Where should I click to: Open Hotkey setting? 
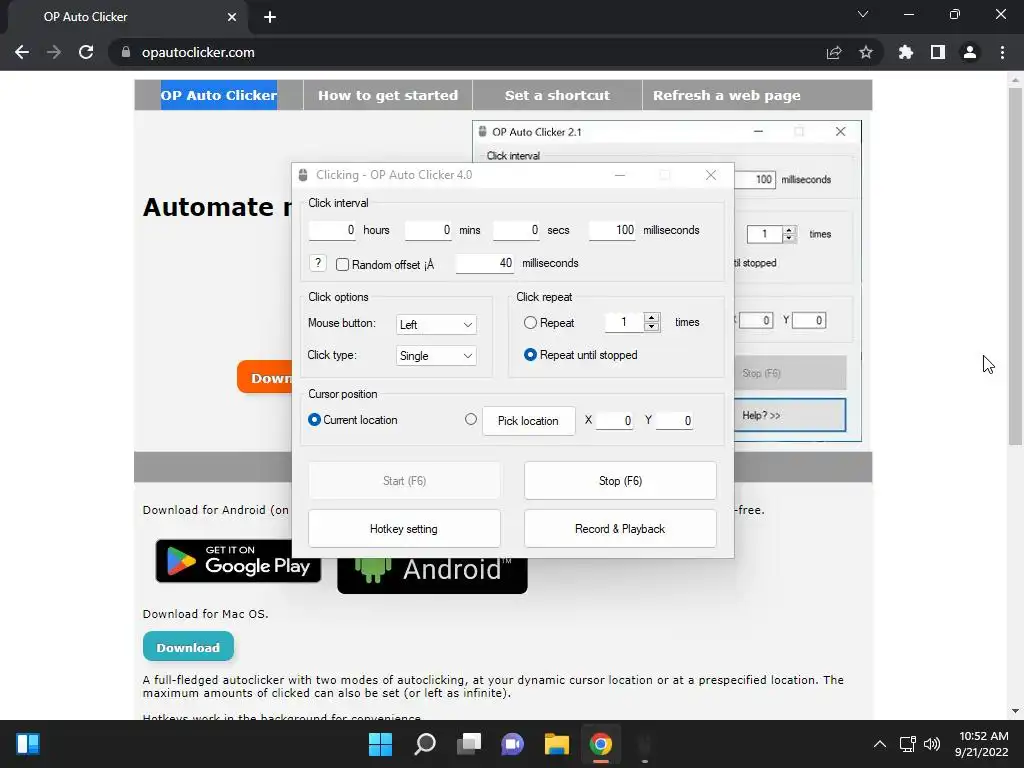pos(404,529)
